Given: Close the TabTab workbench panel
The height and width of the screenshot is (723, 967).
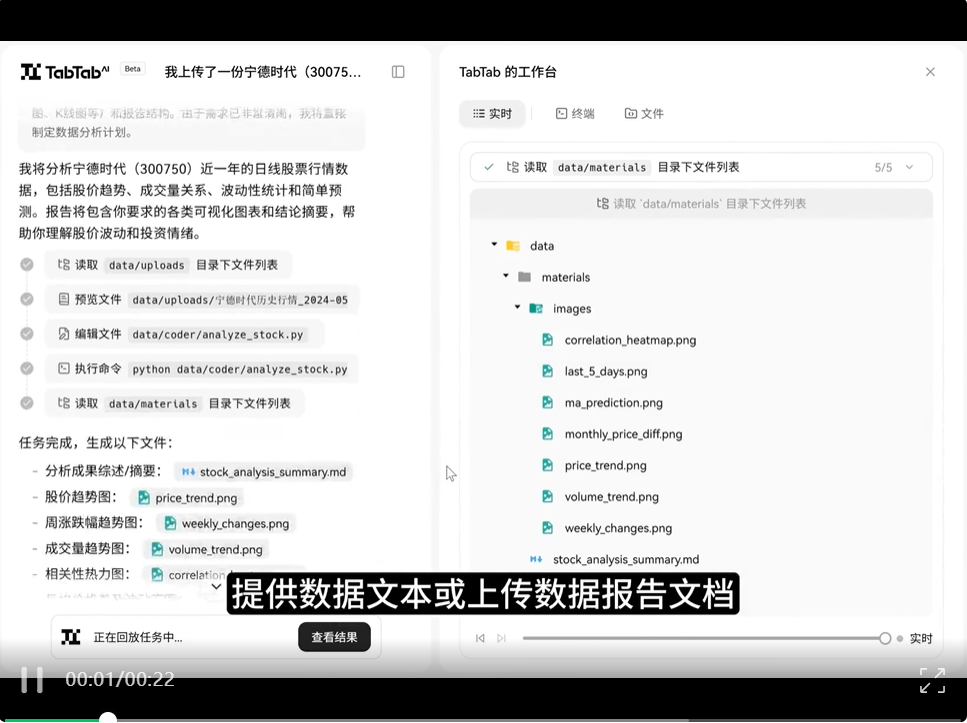Looking at the screenshot, I should [930, 72].
